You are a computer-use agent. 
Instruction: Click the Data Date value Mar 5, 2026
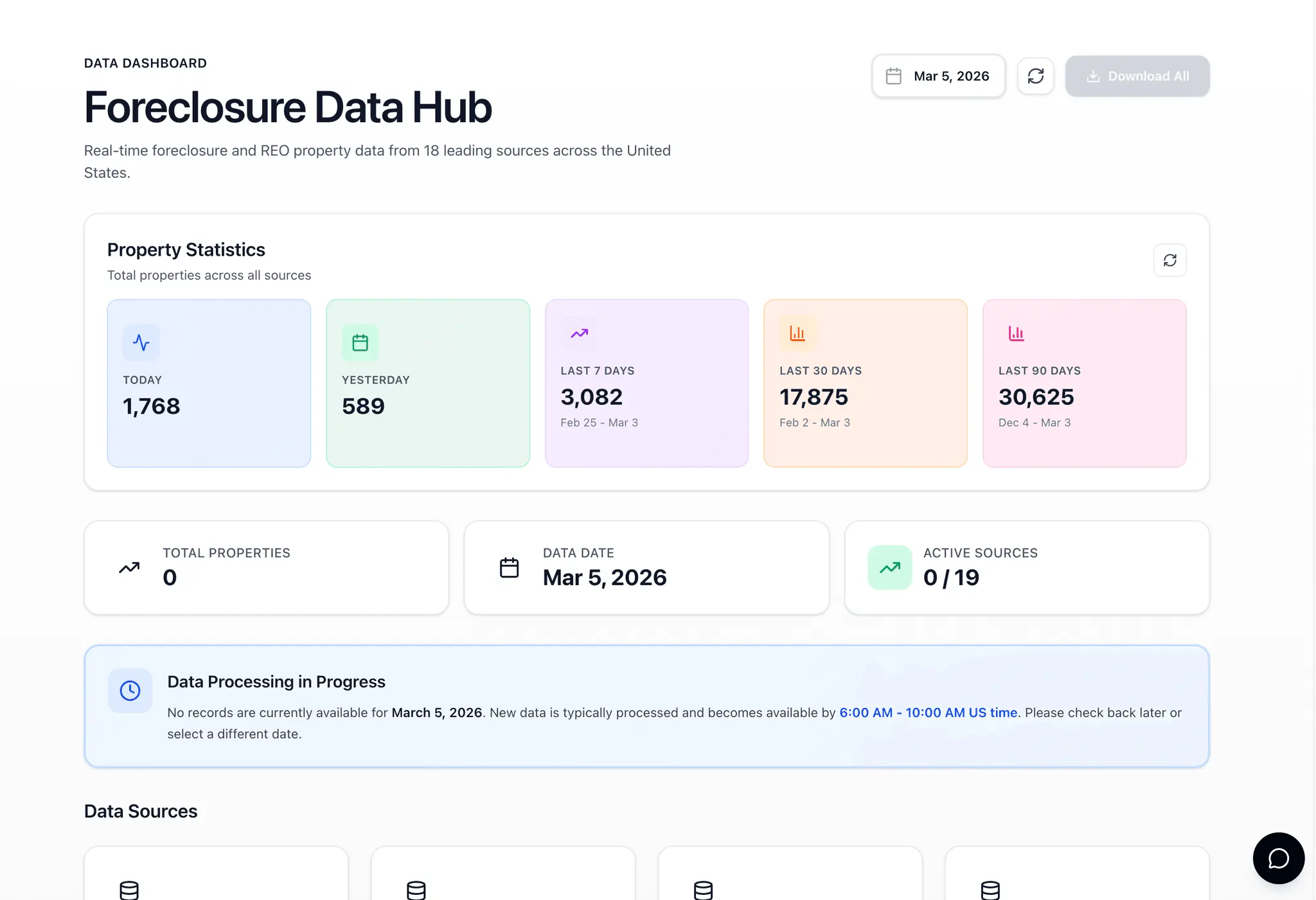click(605, 578)
